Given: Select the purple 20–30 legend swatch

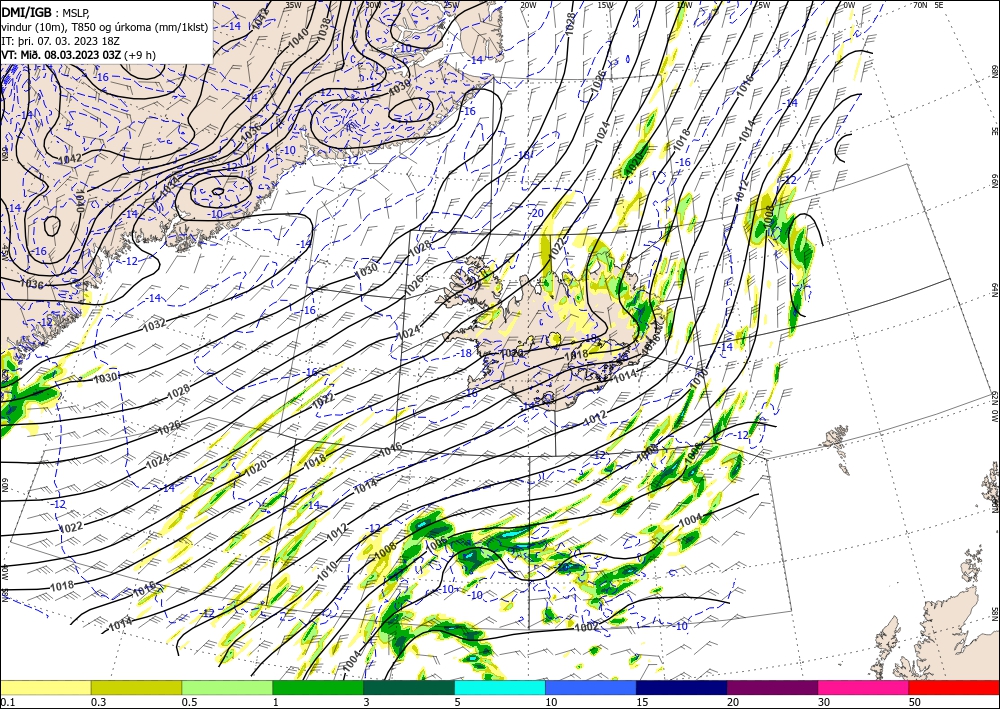Looking at the screenshot, I should click(772, 687).
